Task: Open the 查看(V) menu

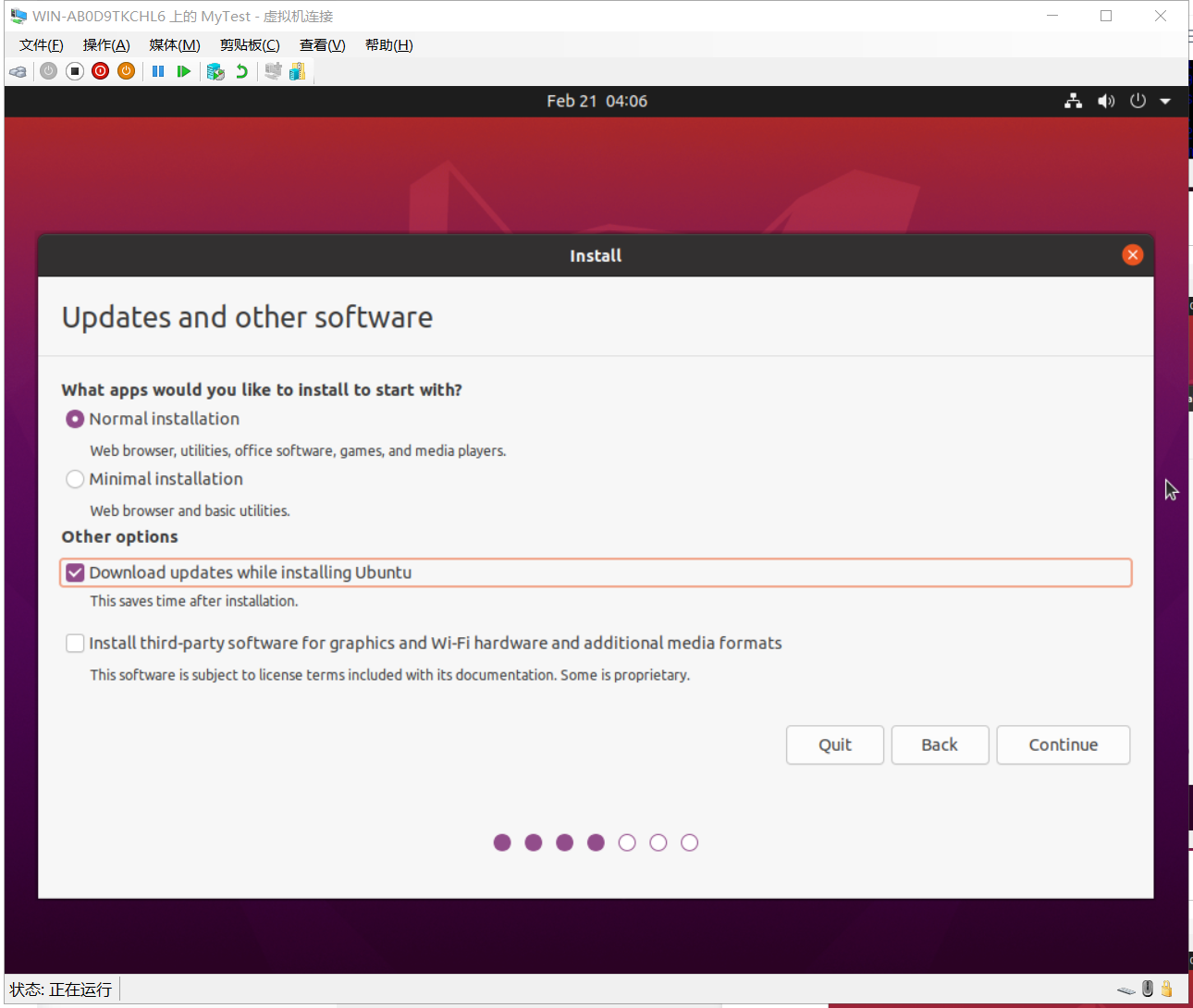Action: 323,45
